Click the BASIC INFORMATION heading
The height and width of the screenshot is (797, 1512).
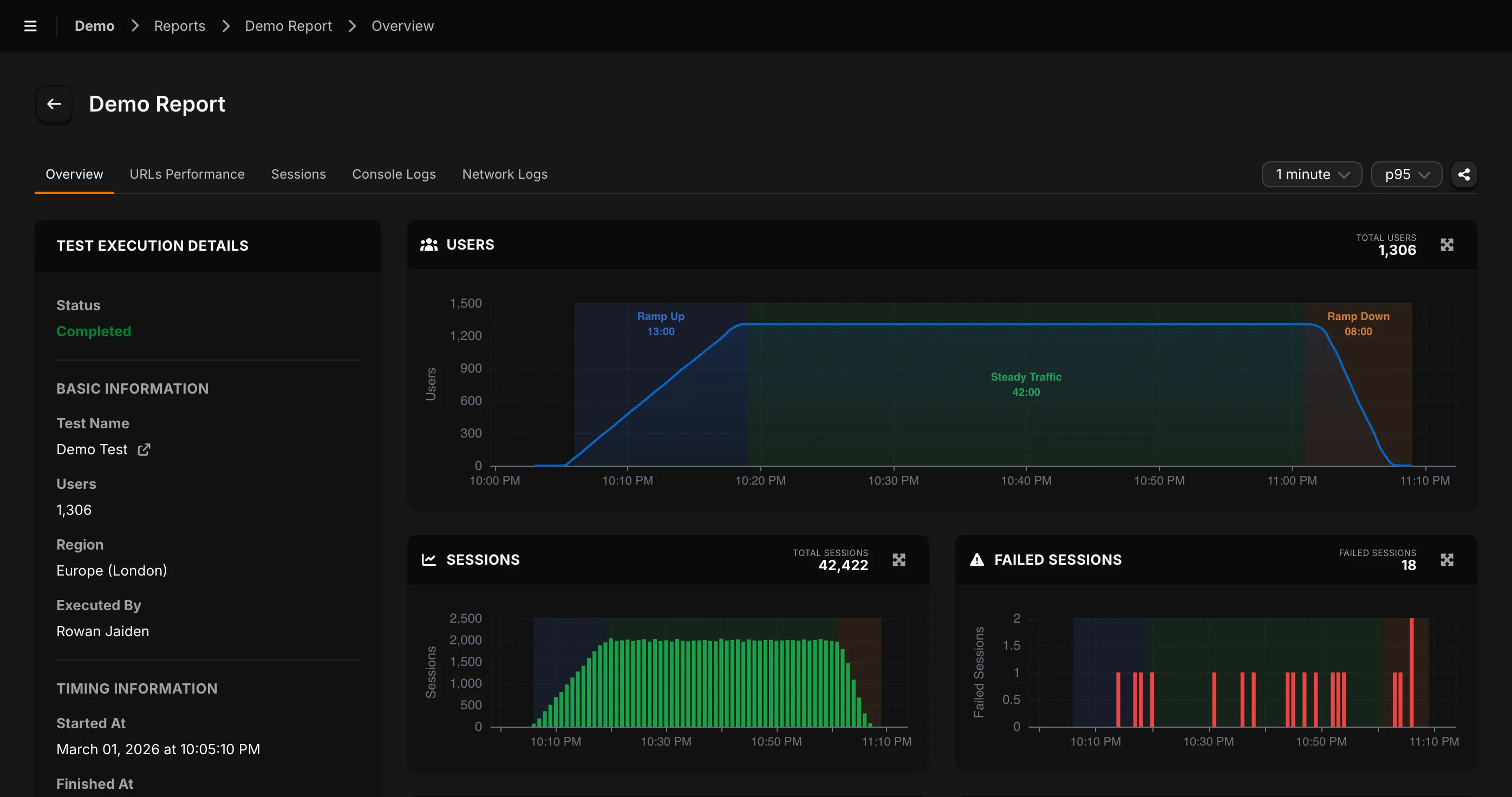(x=133, y=389)
